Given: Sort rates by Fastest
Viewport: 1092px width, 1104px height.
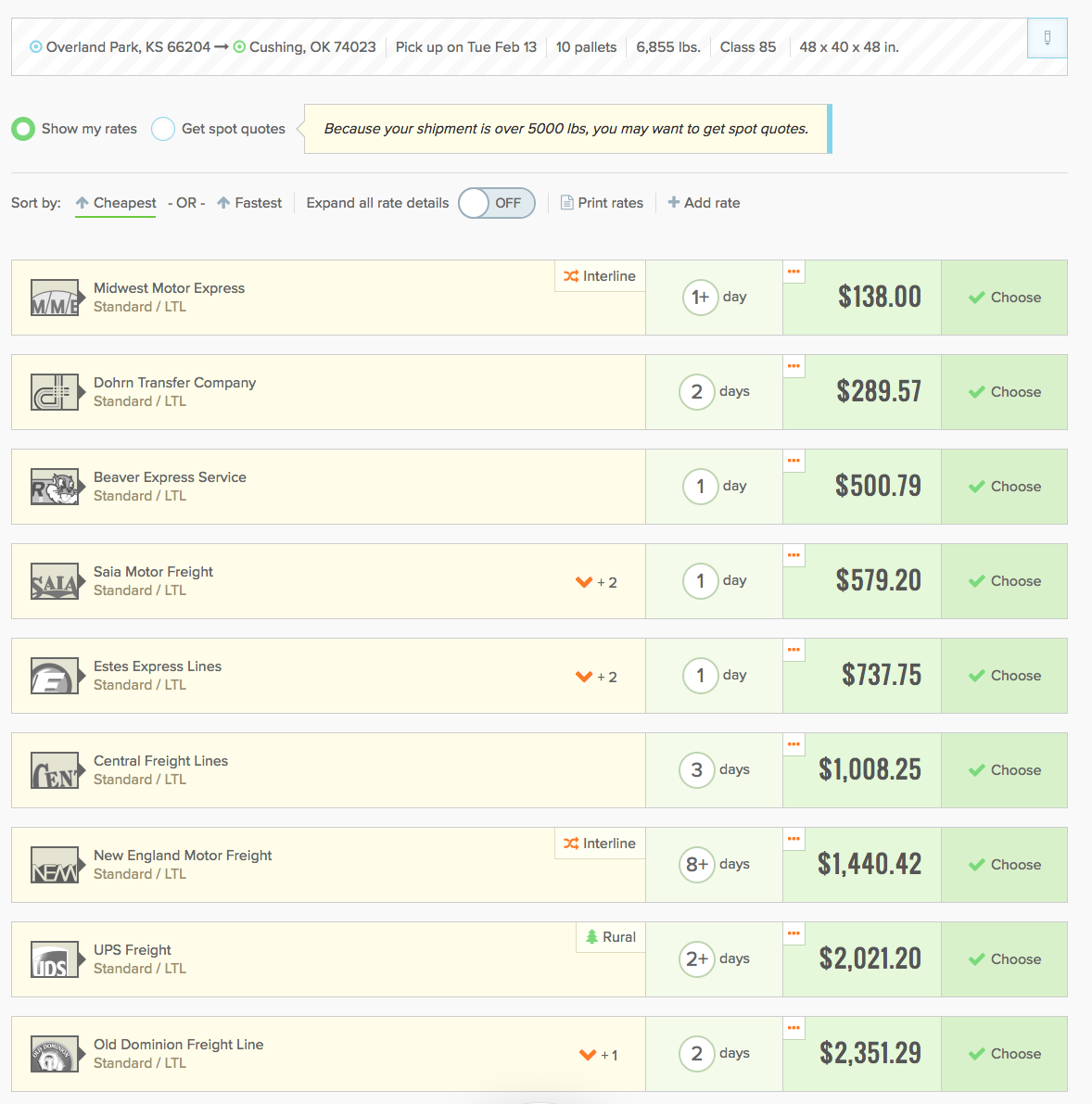Looking at the screenshot, I should pos(249,203).
